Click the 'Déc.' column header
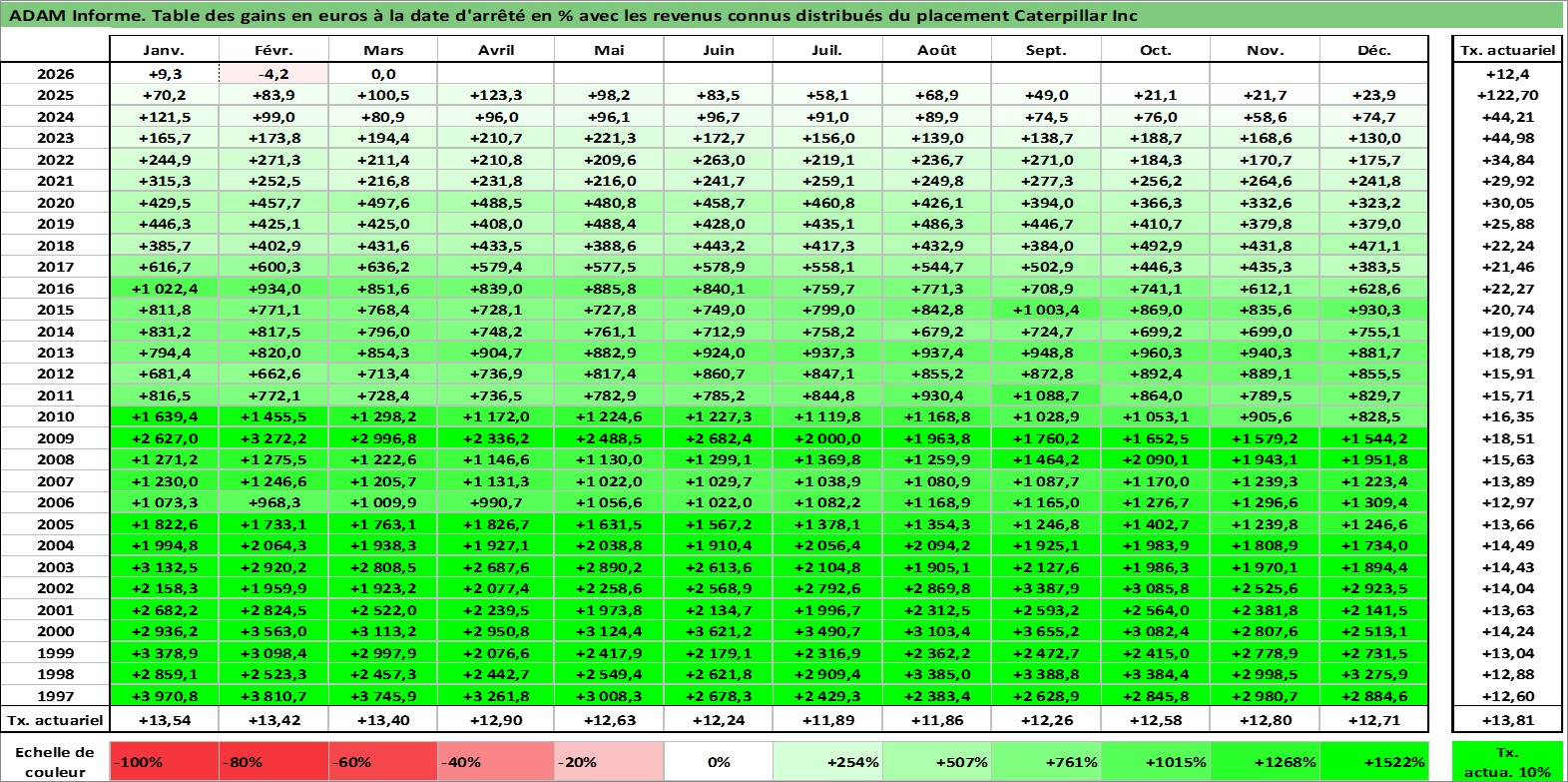1568x782 pixels. click(x=1374, y=50)
